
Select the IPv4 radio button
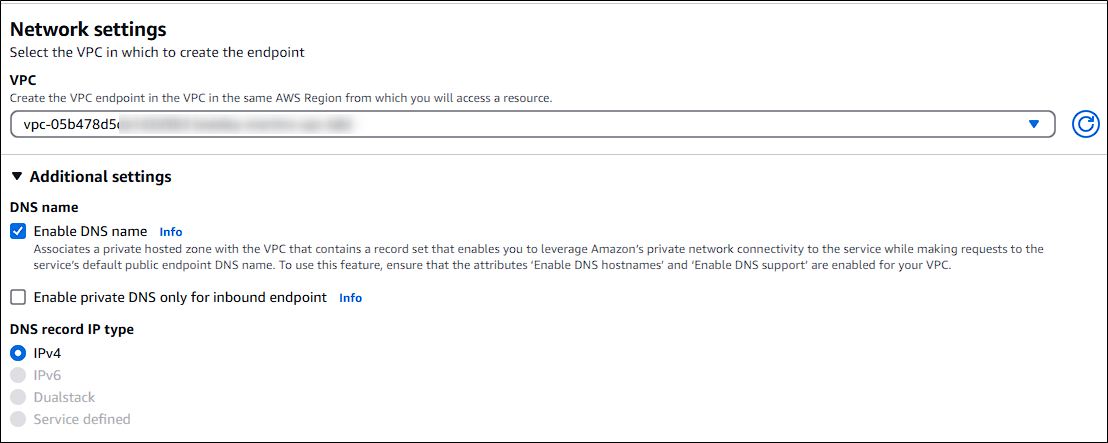click(18, 353)
